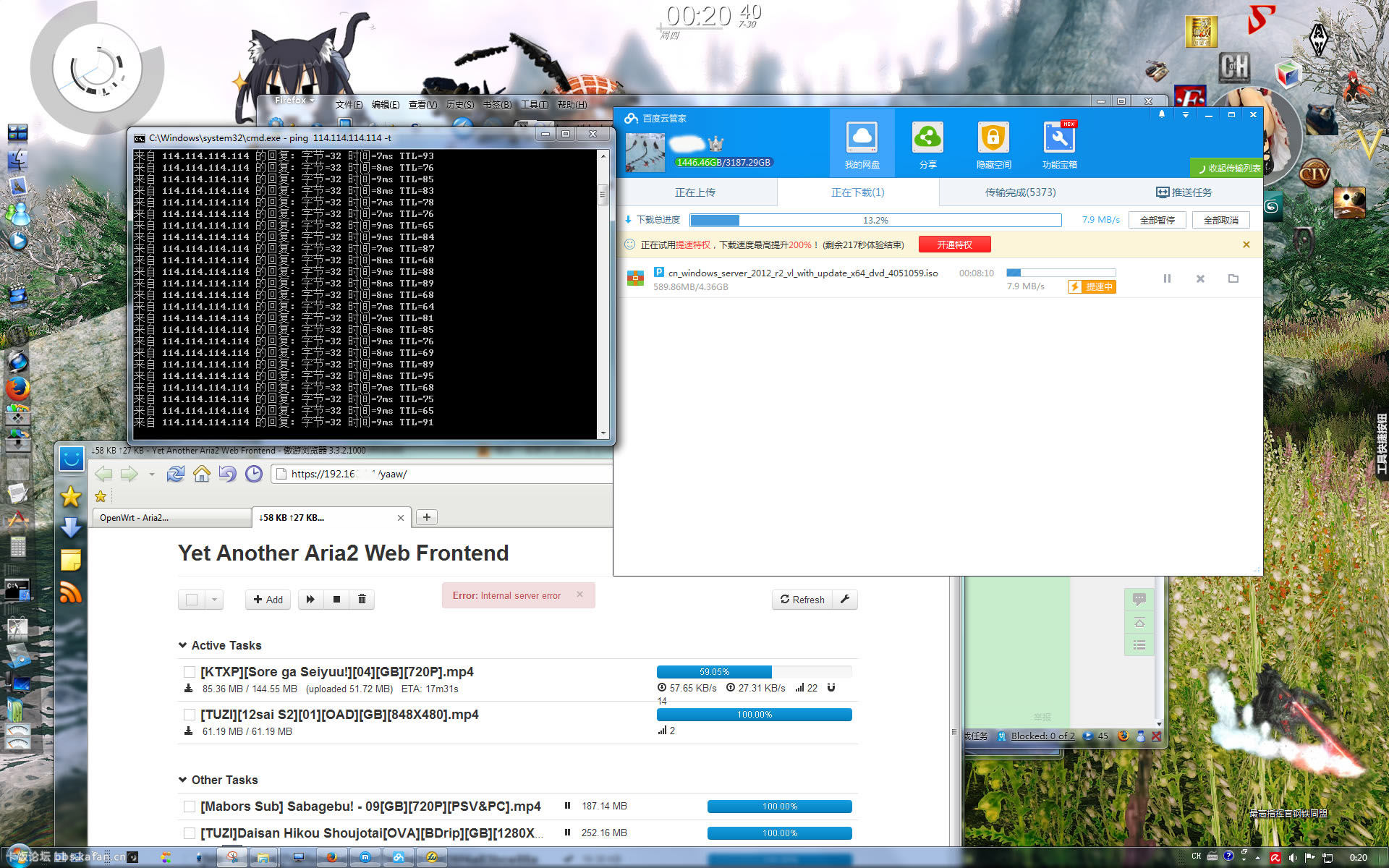Click Maxthon undo closed page arrow

pos(228,474)
